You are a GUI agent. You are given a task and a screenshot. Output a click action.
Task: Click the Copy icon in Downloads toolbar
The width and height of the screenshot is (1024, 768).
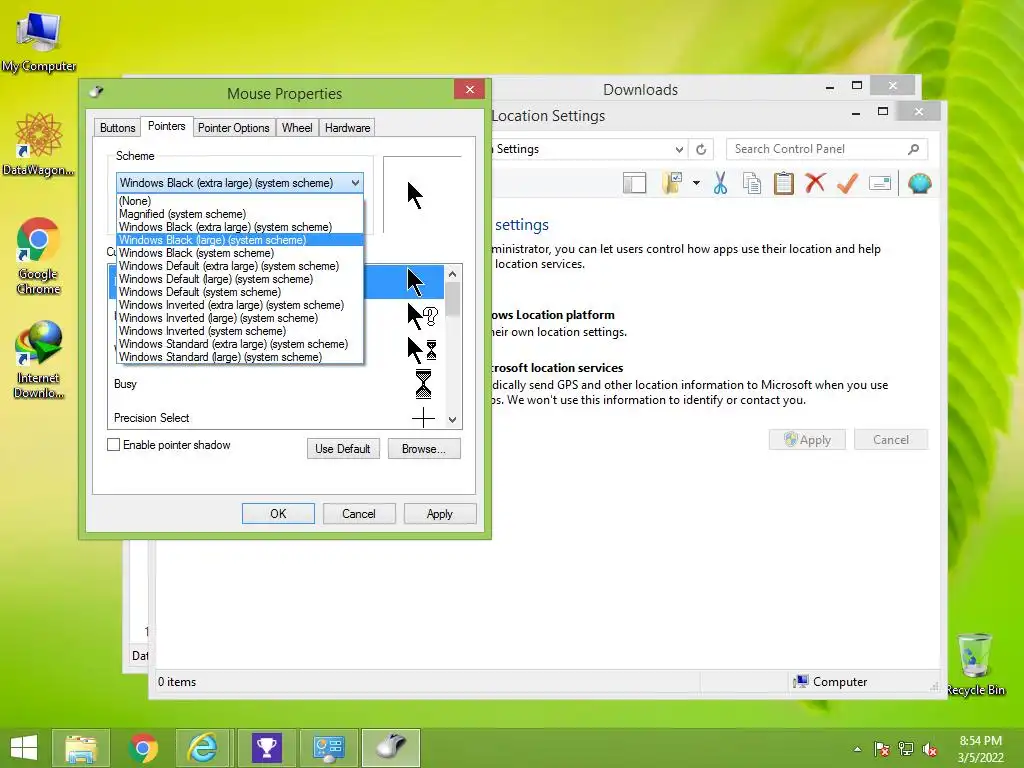[x=752, y=184]
